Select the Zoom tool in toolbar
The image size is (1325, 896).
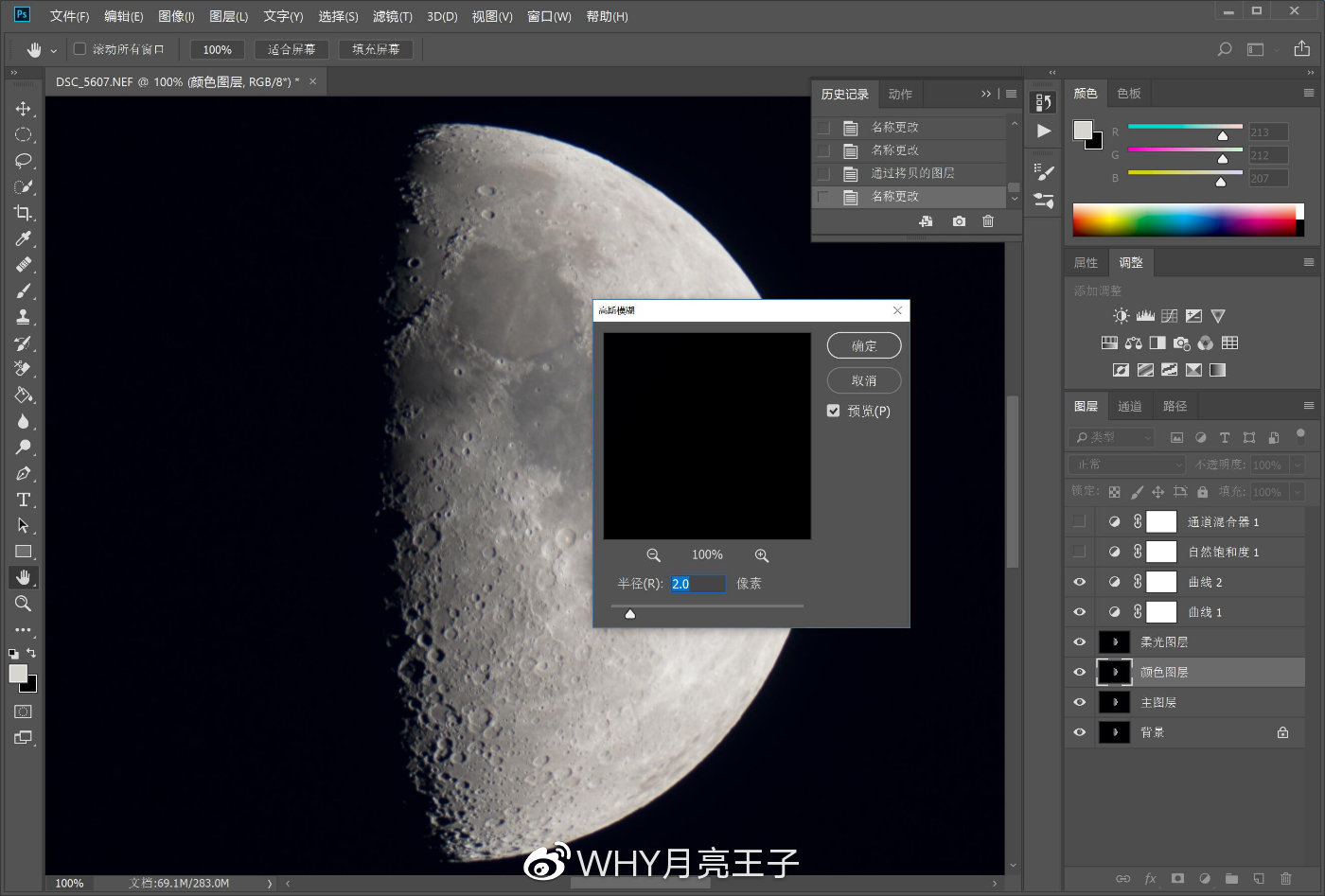pos(23,604)
